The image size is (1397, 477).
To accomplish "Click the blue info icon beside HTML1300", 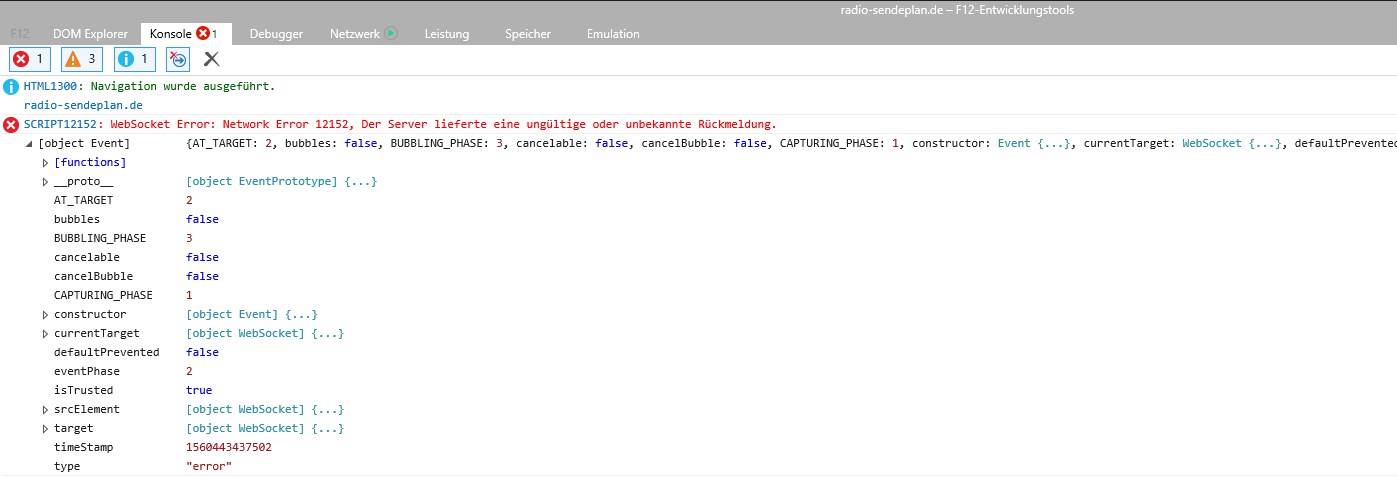I will point(11,87).
